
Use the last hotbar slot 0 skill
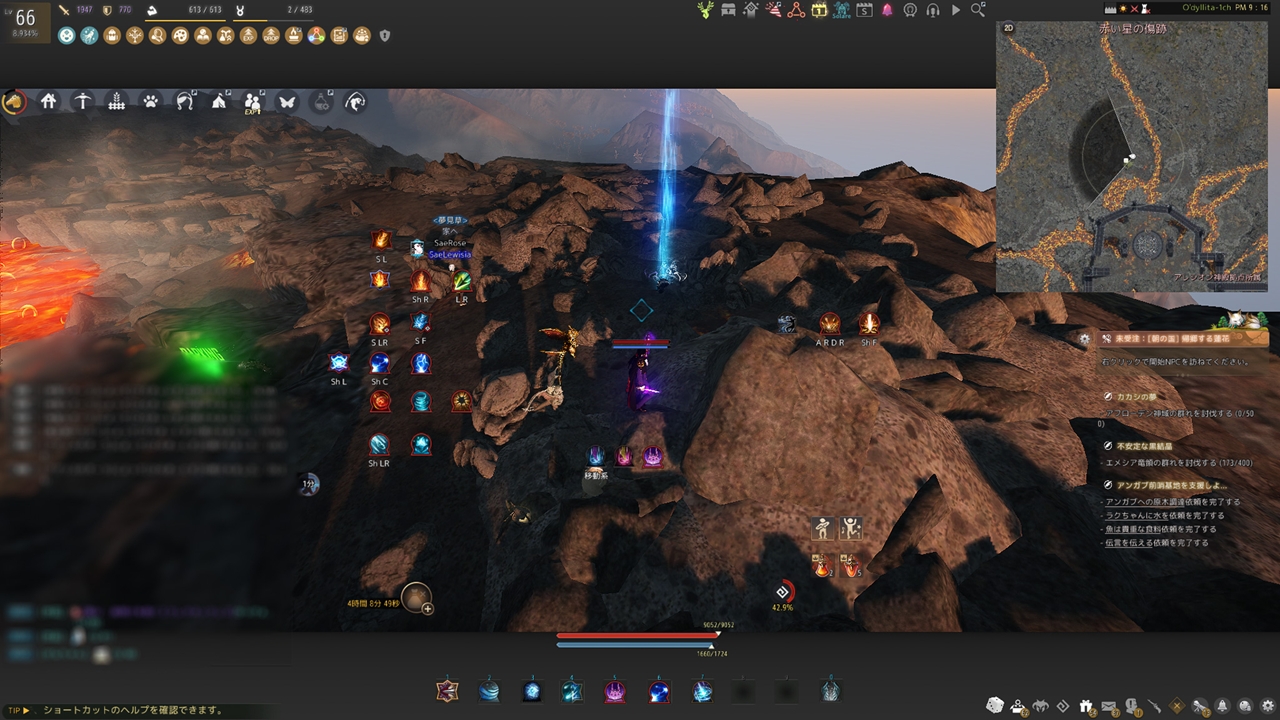pos(830,690)
